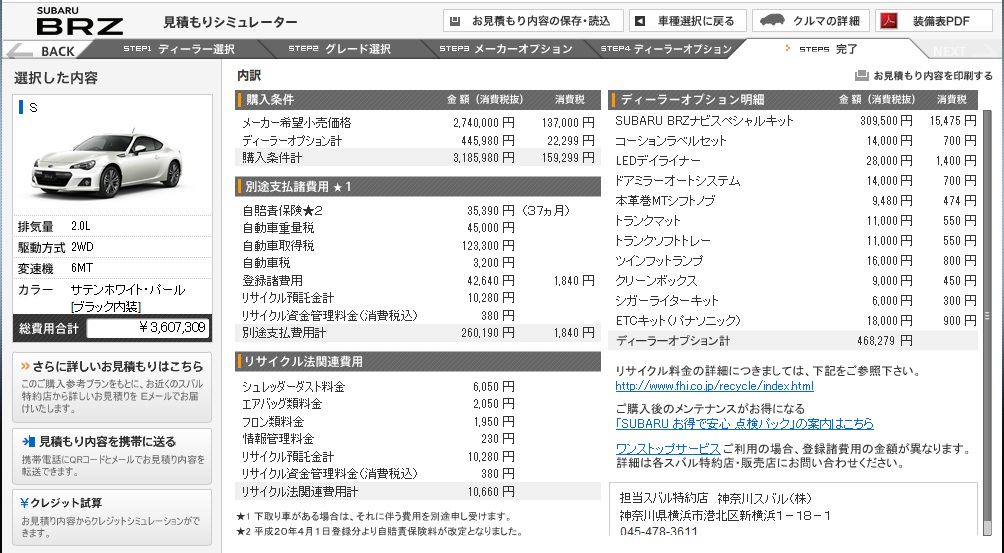The height and width of the screenshot is (553, 1004).
Task: Open credit simulation panel
Action: pyautogui.click(x=112, y=517)
